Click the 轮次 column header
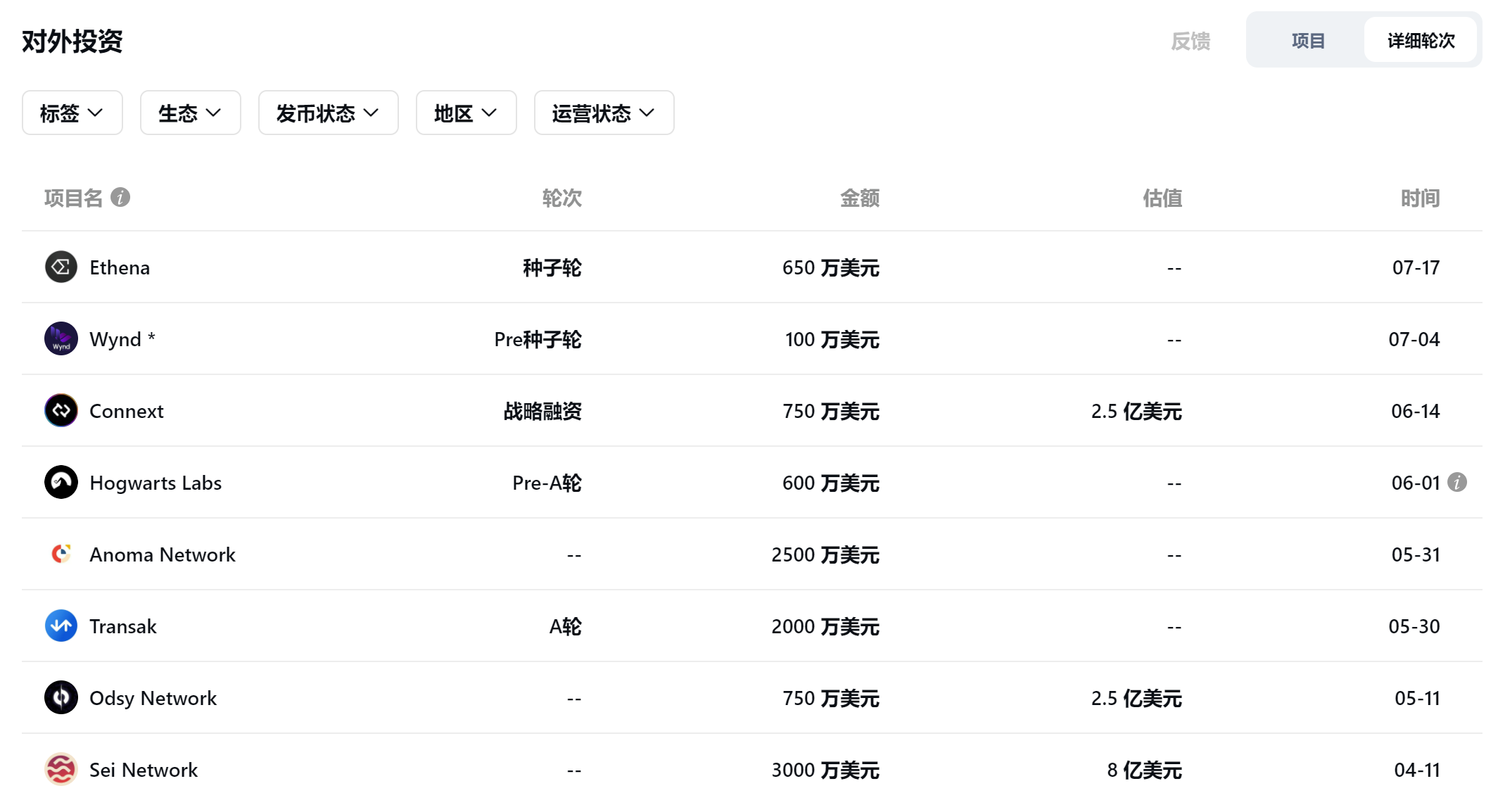1498x812 pixels. pos(562,198)
